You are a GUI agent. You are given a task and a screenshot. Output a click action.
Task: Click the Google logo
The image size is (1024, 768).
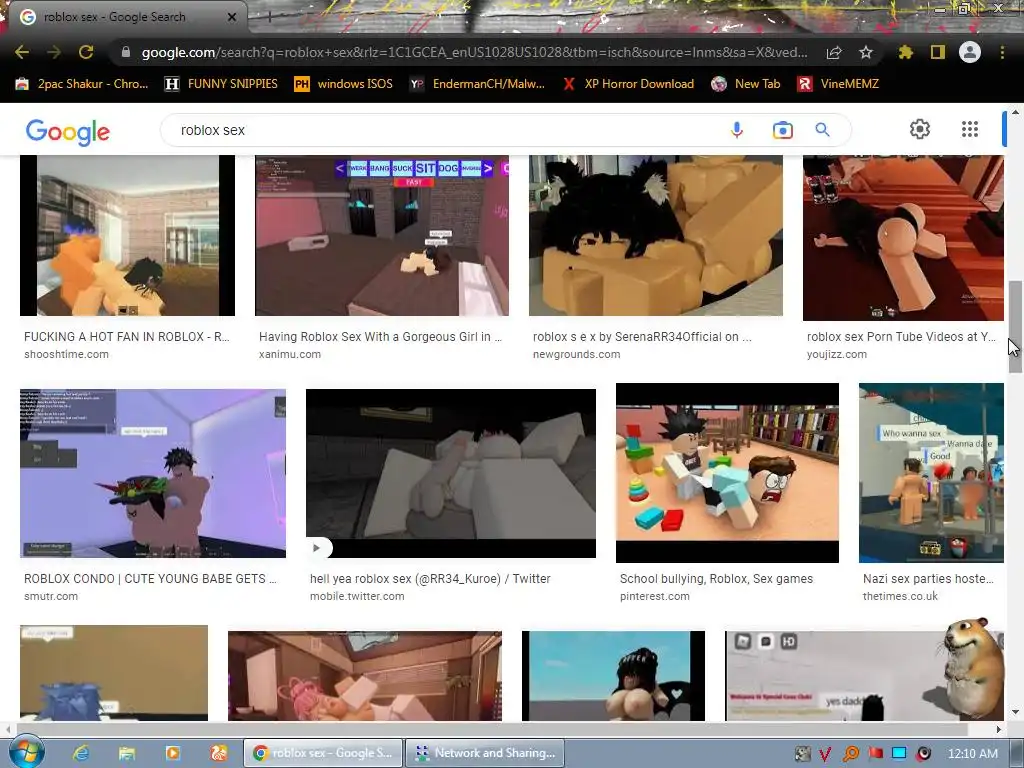(x=68, y=131)
